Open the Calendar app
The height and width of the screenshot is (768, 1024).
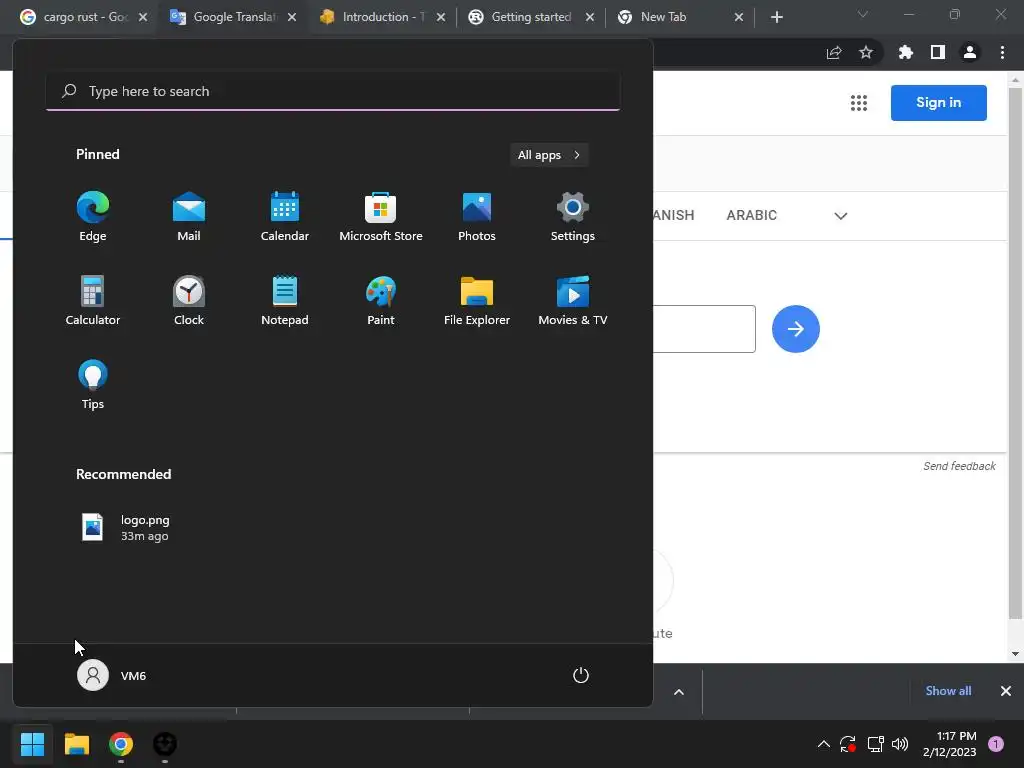tap(285, 217)
